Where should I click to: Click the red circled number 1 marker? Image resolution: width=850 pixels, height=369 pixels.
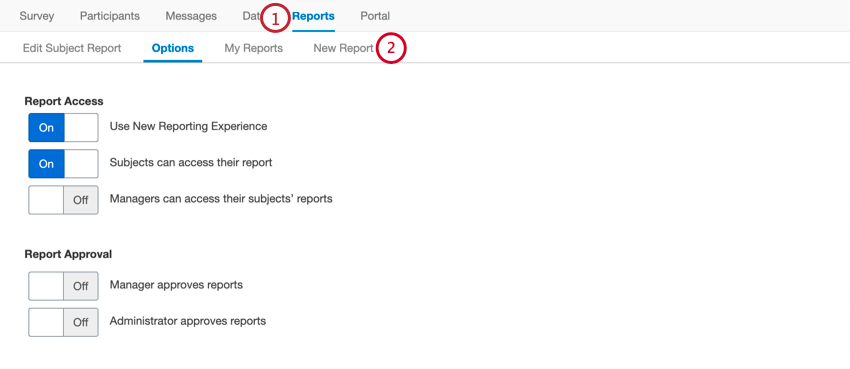tap(275, 18)
